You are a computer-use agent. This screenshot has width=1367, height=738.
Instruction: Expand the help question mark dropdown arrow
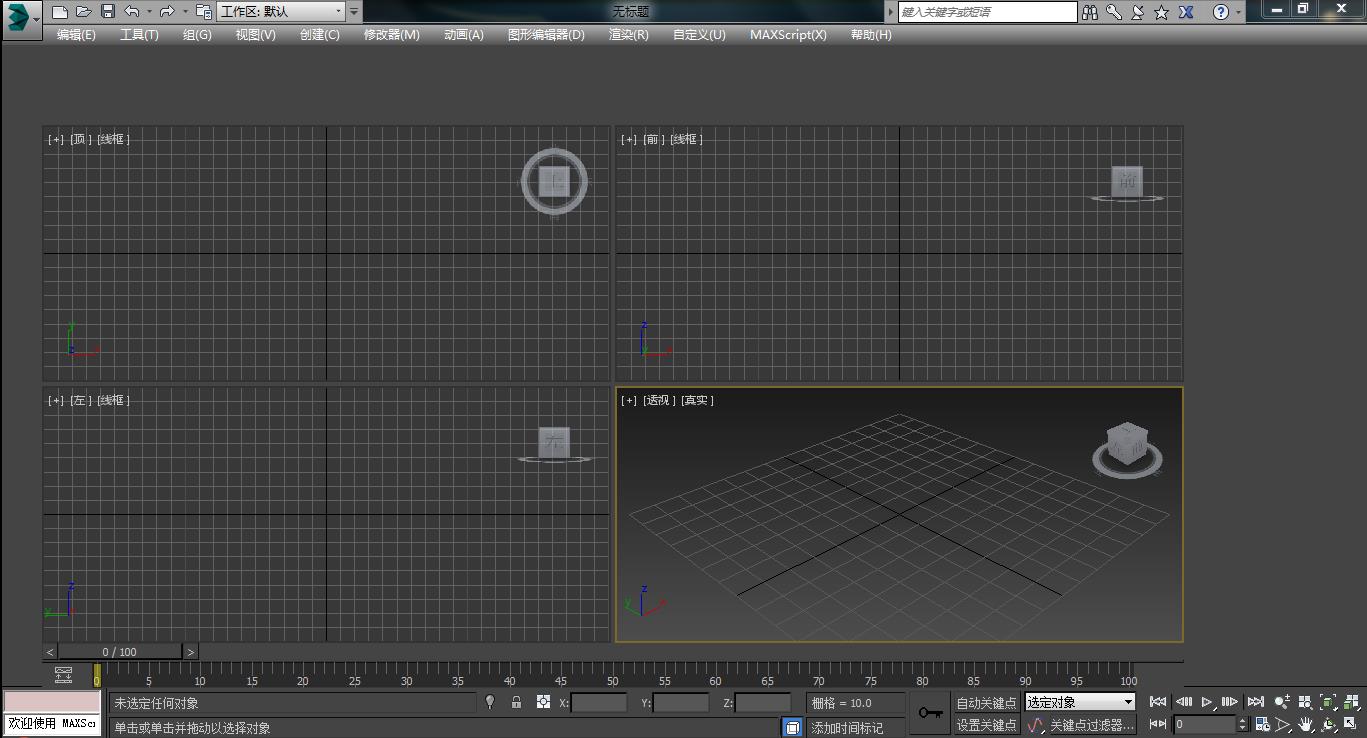(1240, 12)
